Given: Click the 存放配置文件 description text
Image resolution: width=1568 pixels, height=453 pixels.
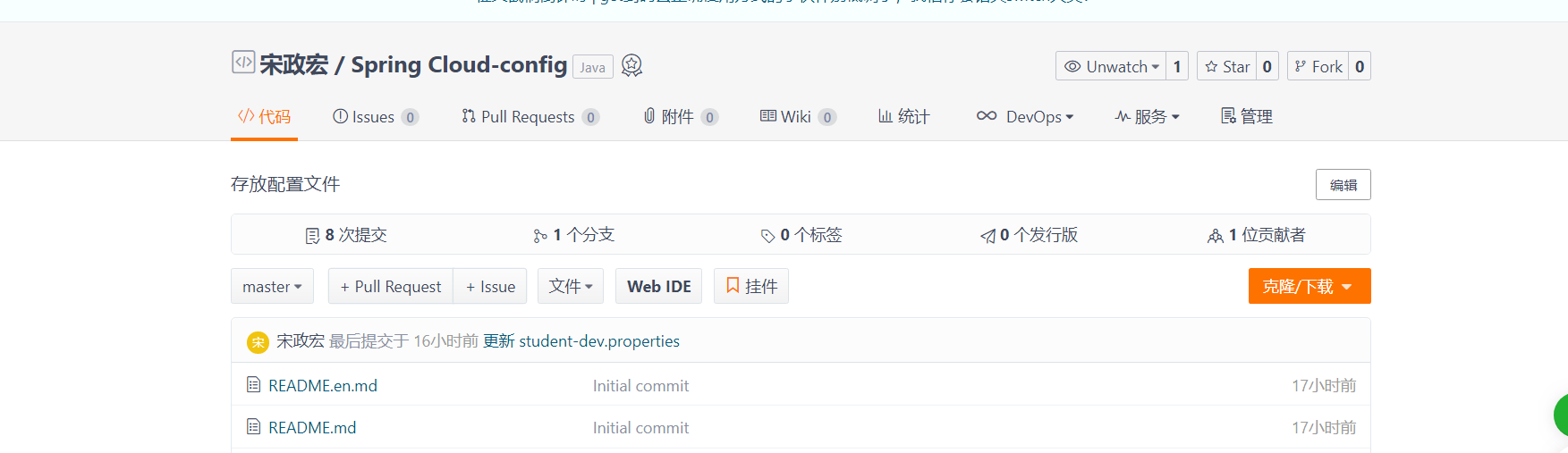Looking at the screenshot, I should coord(285,184).
